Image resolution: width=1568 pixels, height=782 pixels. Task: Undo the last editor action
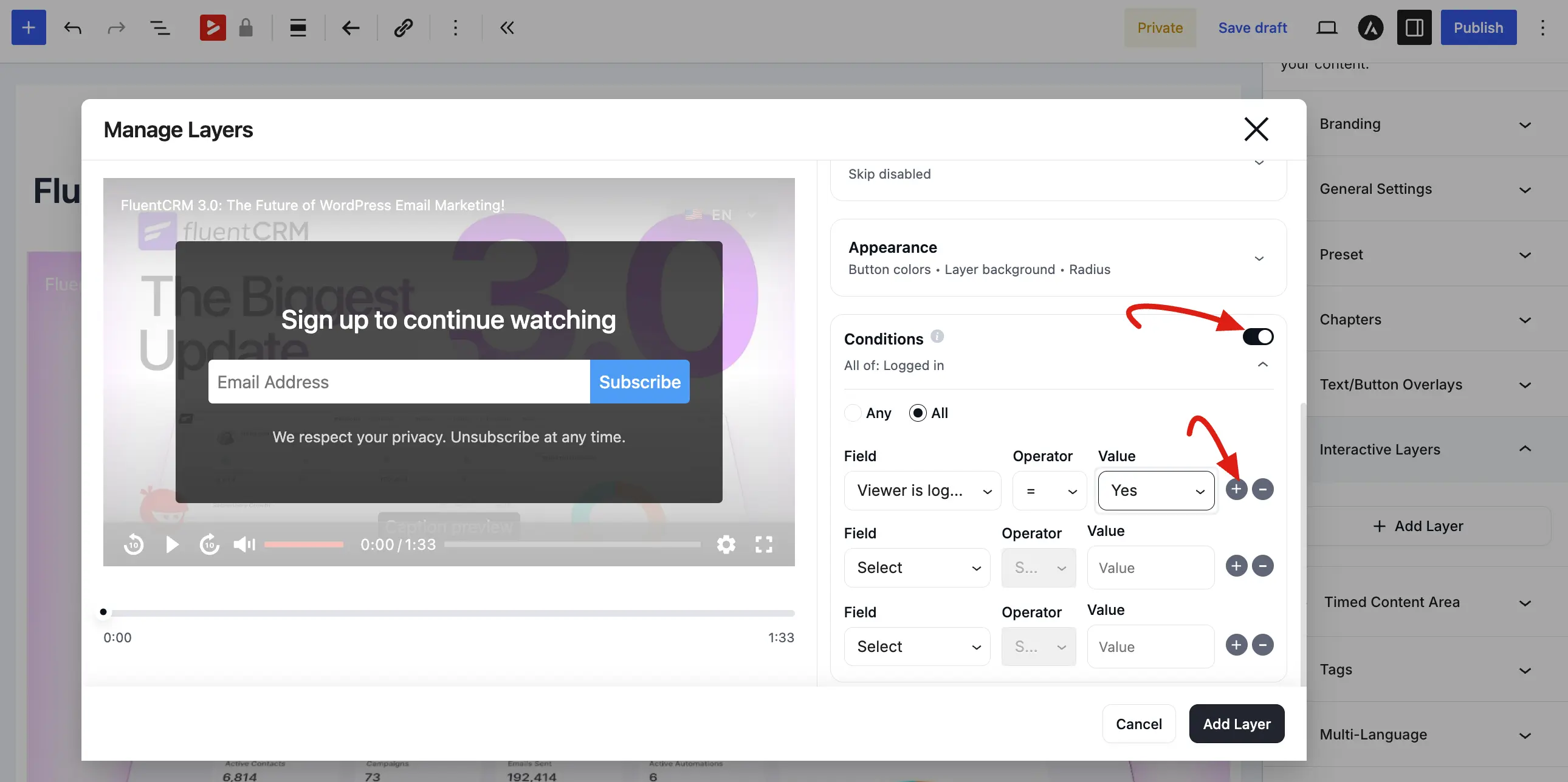click(72, 27)
